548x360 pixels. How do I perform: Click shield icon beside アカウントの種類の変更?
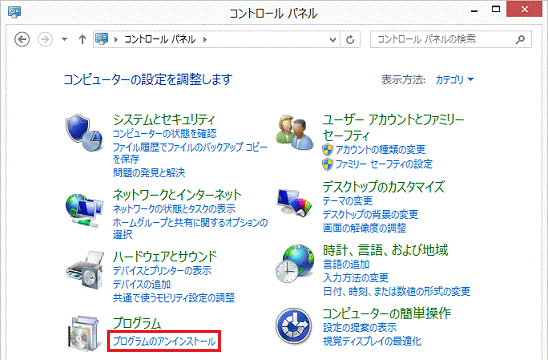coord(327,150)
